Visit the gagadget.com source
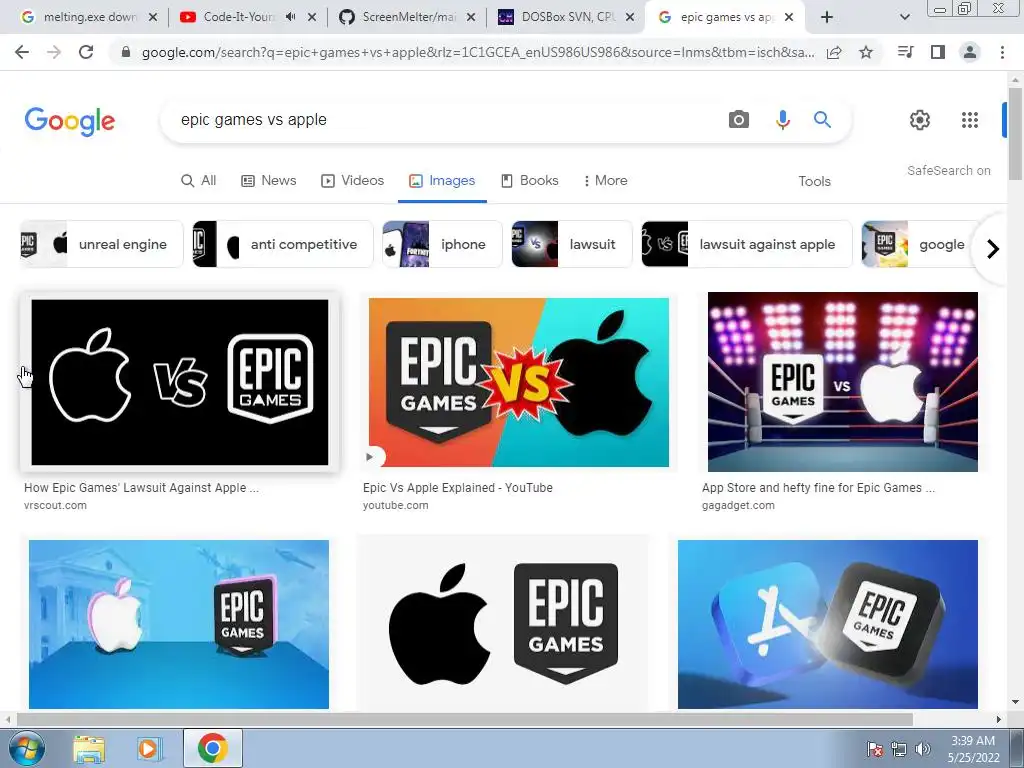Image resolution: width=1024 pixels, height=768 pixels. [x=738, y=505]
